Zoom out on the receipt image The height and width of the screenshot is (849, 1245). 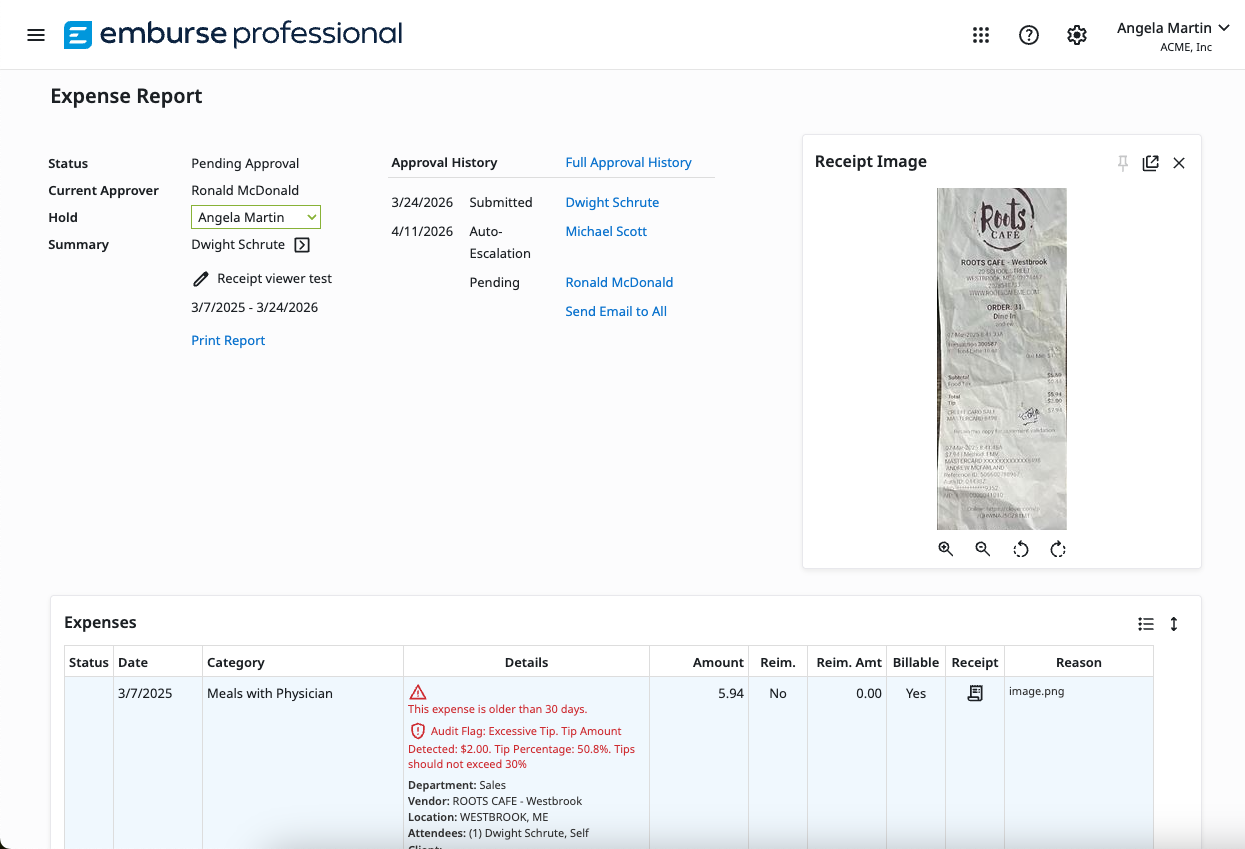(983, 549)
